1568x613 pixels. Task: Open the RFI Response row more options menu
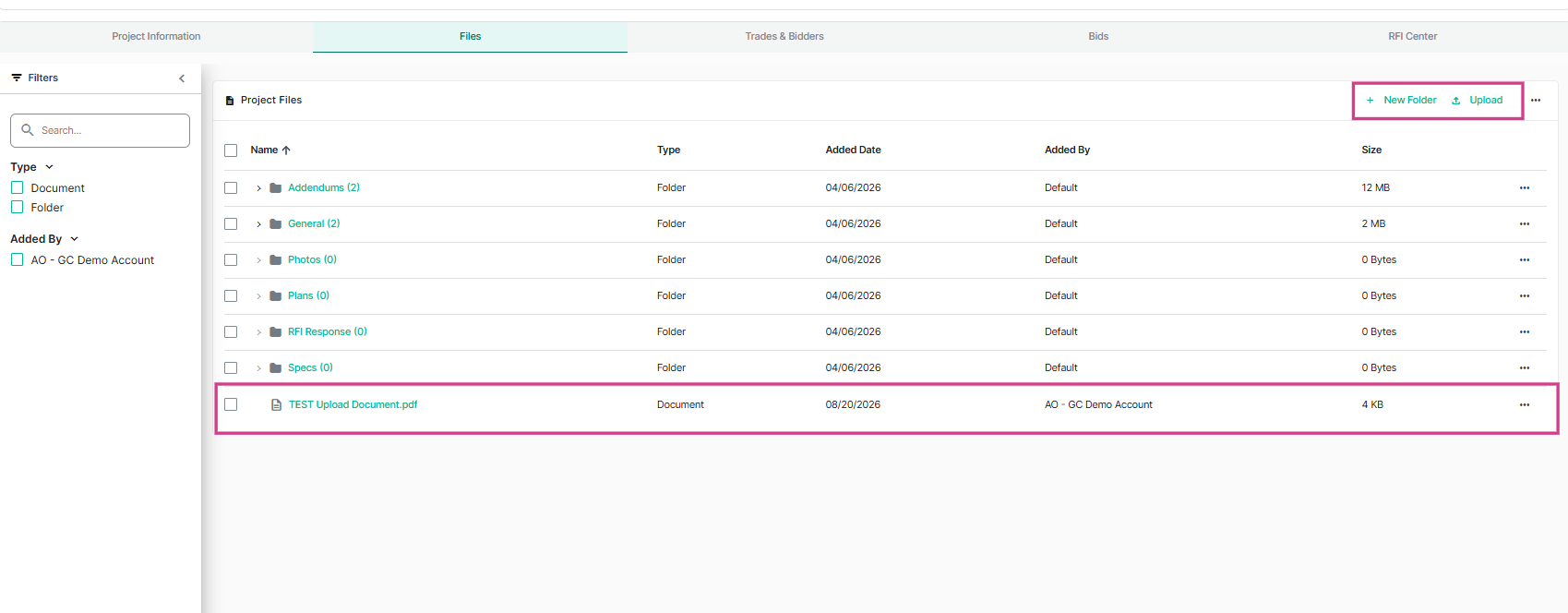point(1525,332)
